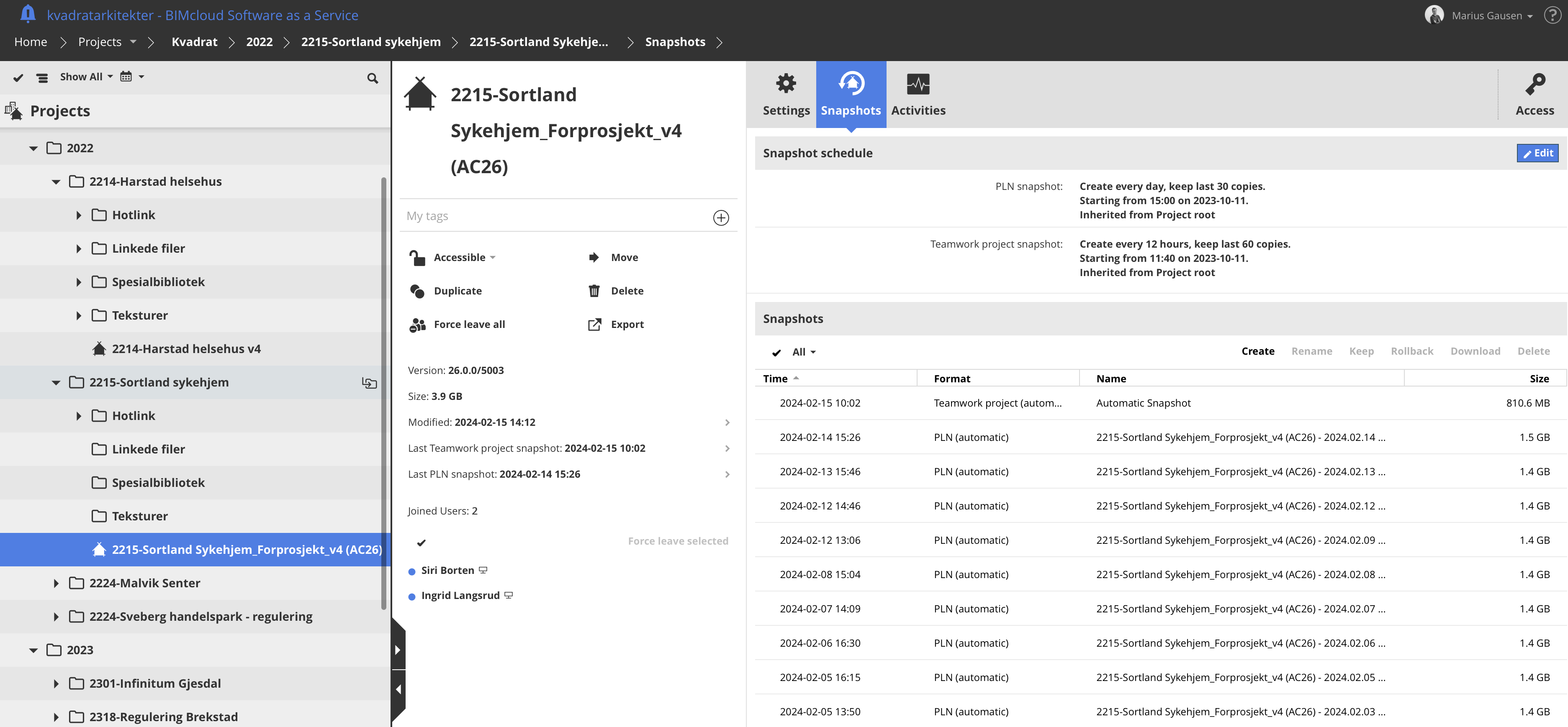
Task: Open the Show All filter dropdown
Action: [x=86, y=77]
